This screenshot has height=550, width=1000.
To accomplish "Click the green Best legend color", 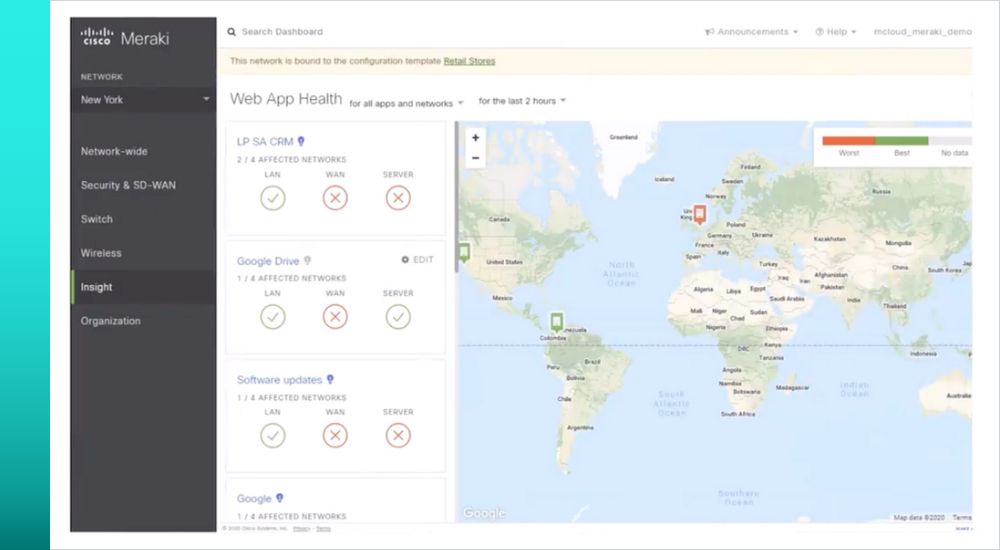I will [x=901, y=140].
